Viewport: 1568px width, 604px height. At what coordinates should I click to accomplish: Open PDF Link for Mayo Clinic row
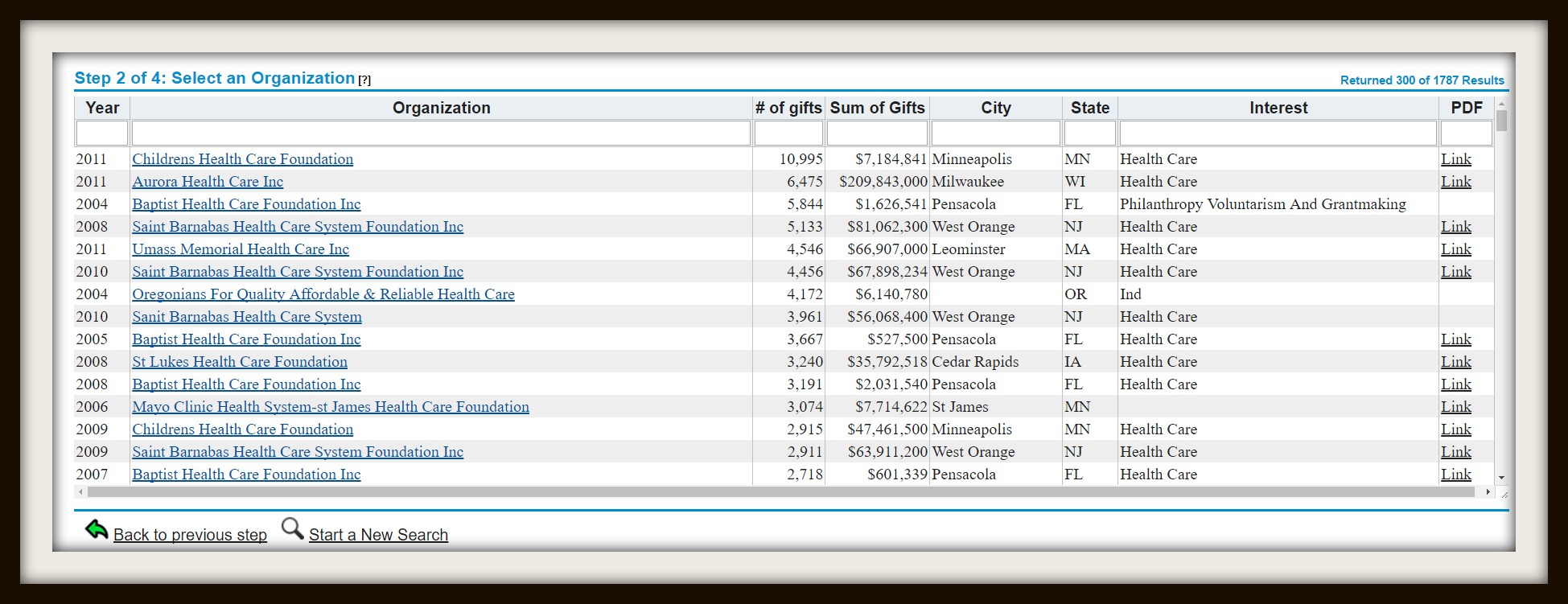pyautogui.click(x=1456, y=407)
